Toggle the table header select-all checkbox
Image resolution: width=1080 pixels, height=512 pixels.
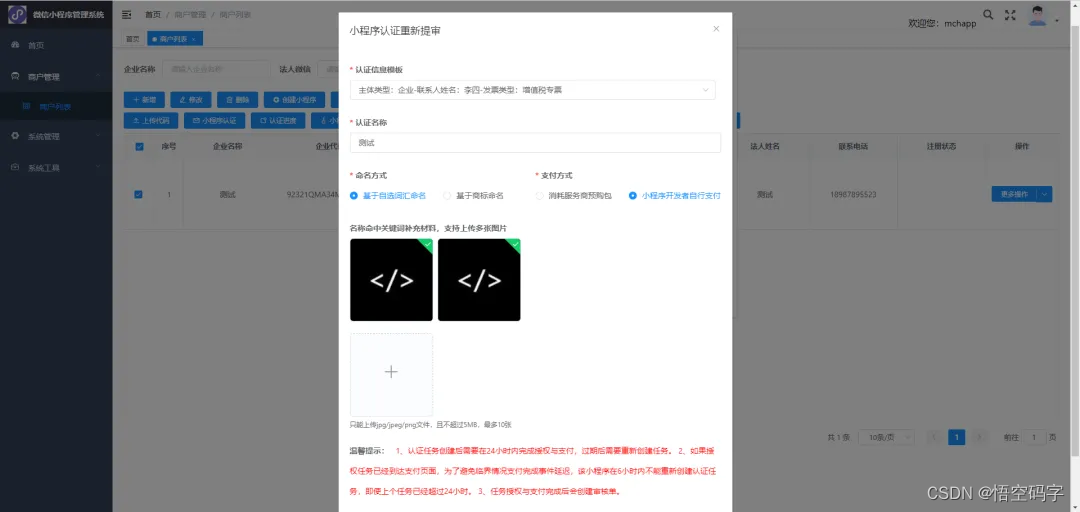[x=139, y=147]
